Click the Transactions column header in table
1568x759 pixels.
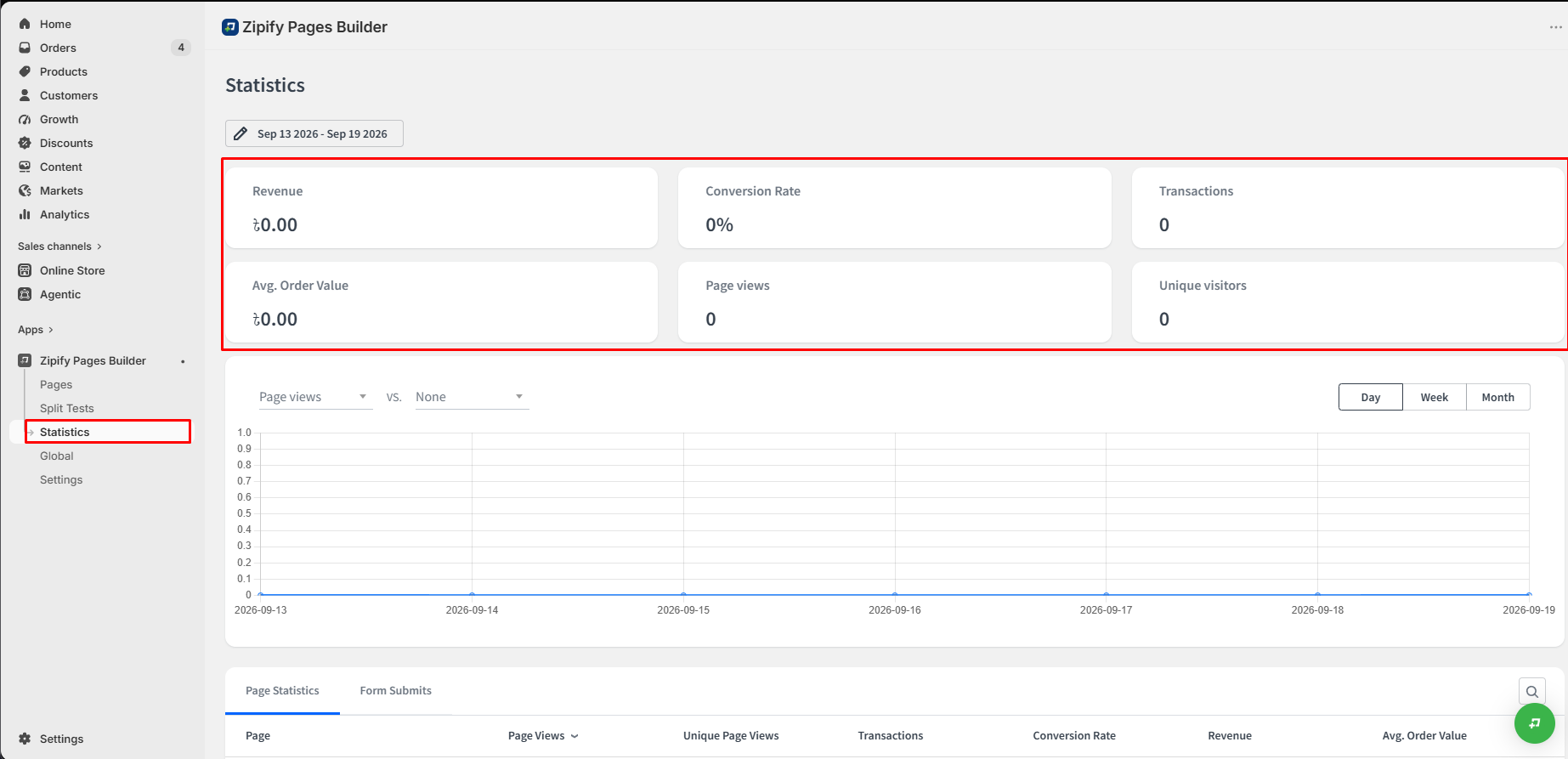pyautogui.click(x=891, y=736)
